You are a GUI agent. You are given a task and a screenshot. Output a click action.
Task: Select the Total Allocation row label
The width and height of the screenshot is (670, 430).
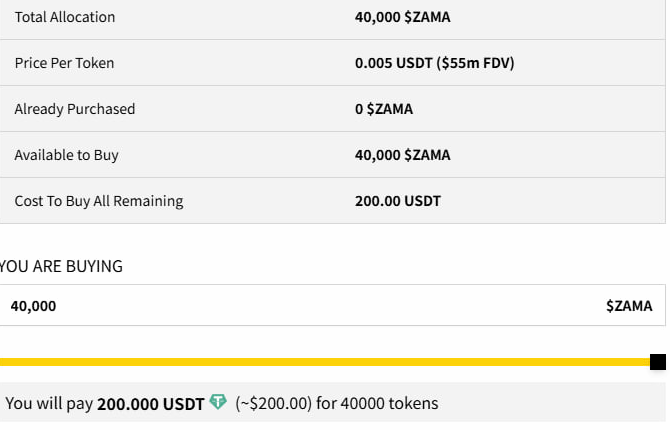click(x=65, y=17)
